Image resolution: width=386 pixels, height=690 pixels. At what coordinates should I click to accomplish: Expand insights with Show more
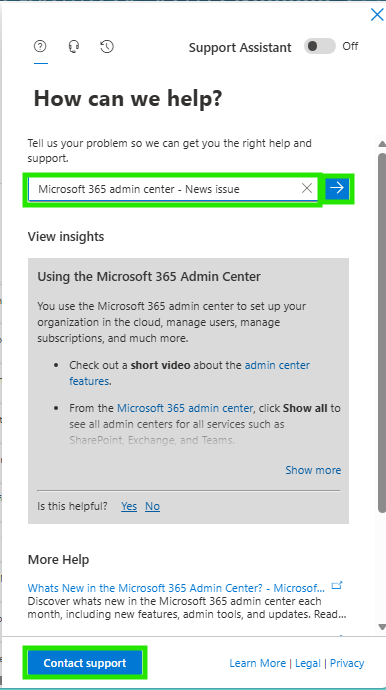(x=313, y=470)
